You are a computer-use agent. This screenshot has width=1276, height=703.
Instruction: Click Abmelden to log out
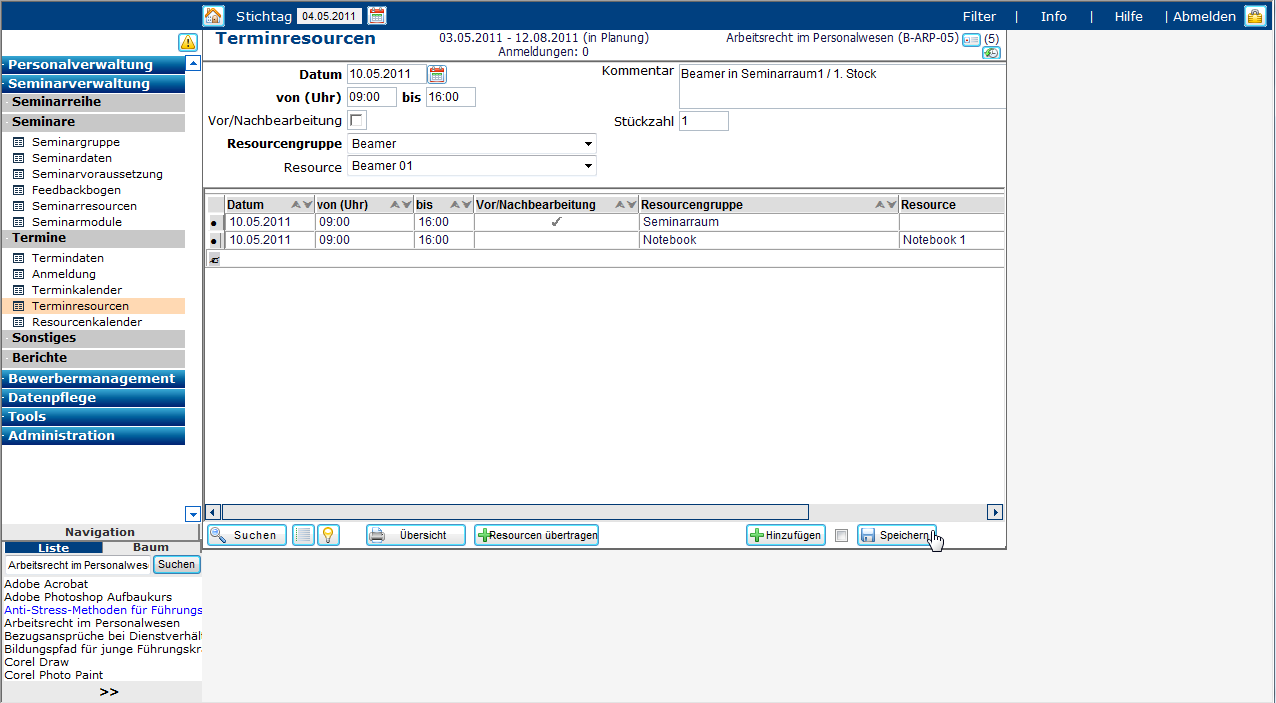1204,16
